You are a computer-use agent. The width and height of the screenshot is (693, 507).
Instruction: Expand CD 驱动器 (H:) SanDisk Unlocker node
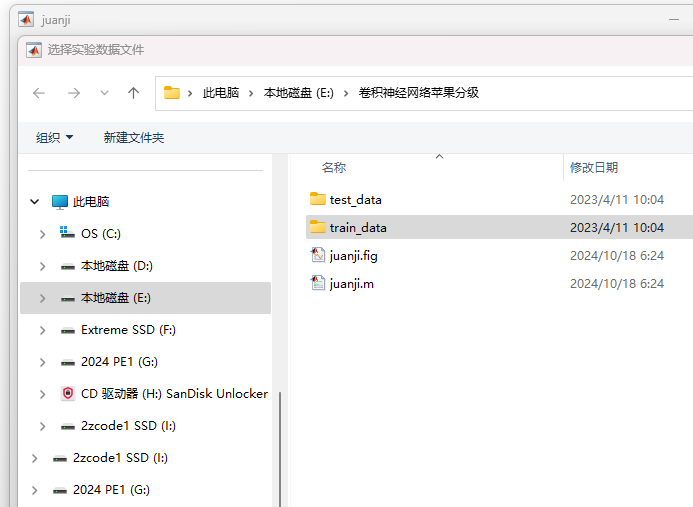pos(42,394)
